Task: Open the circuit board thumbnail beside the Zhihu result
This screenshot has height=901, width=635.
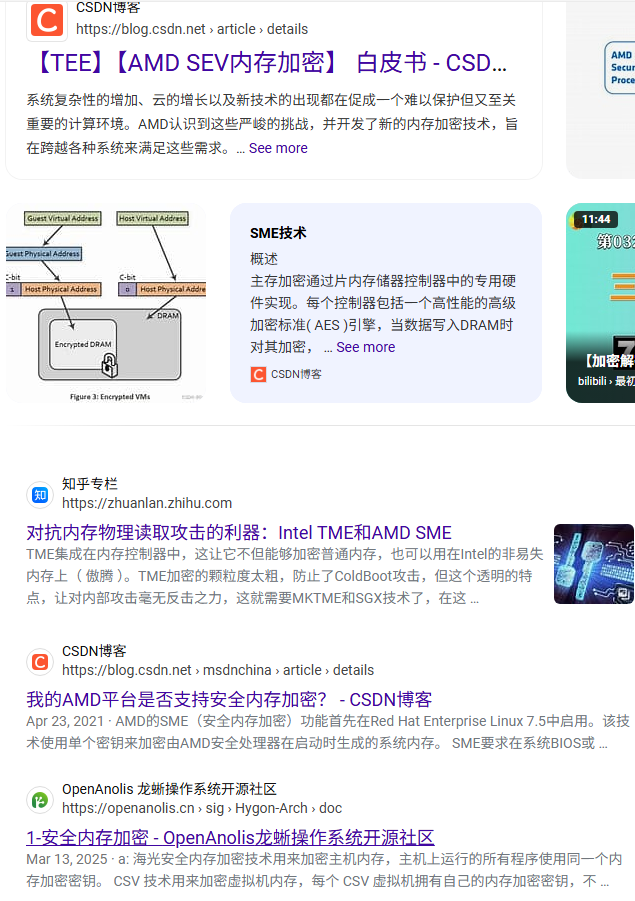Action: point(594,564)
